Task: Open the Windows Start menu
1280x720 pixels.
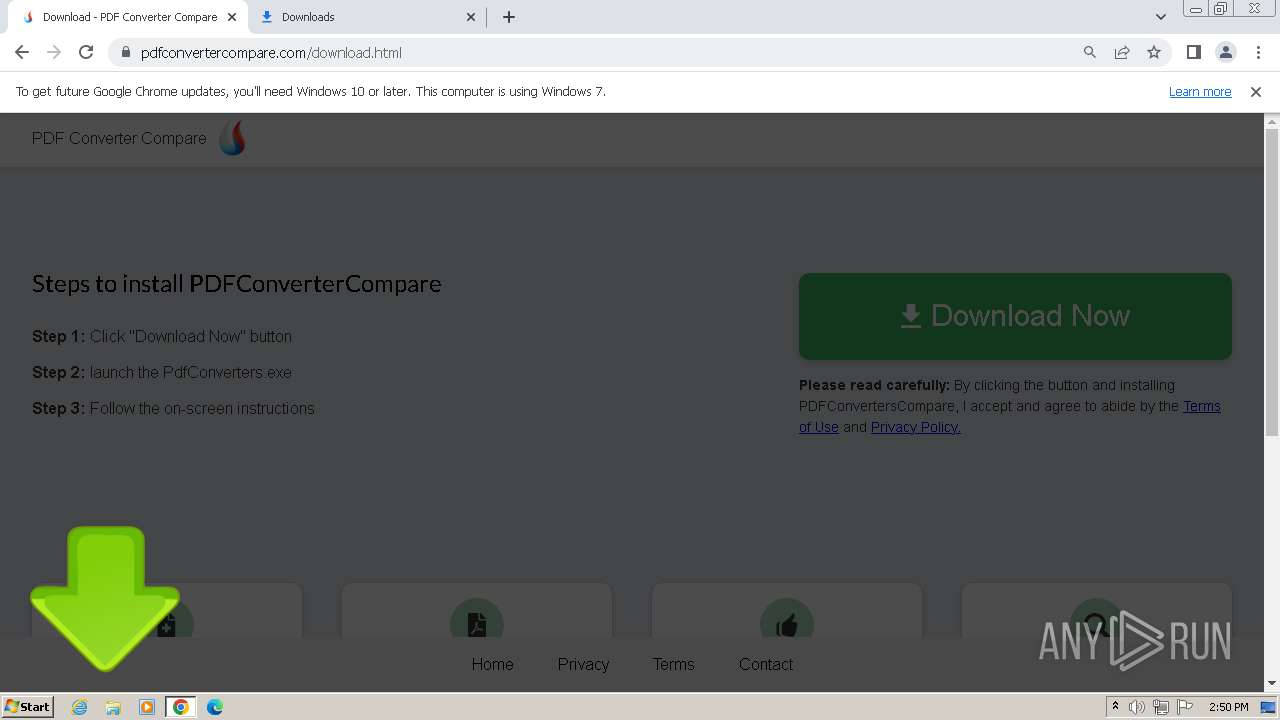Action: click(28, 706)
